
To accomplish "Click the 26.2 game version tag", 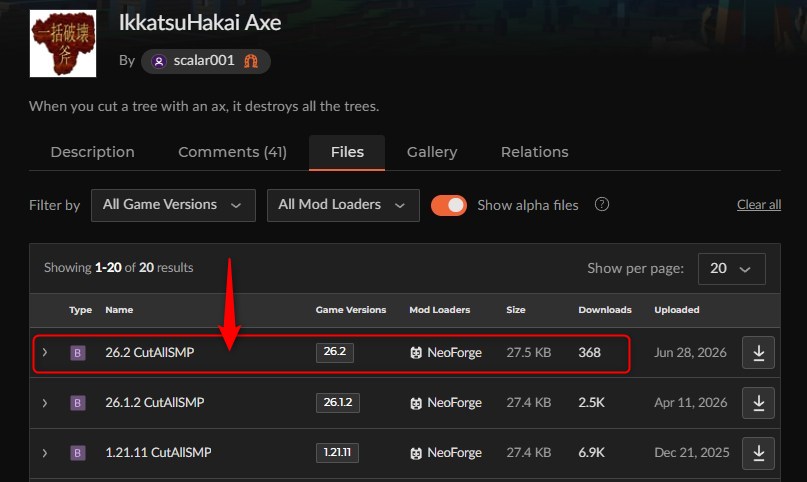I will click(335, 352).
